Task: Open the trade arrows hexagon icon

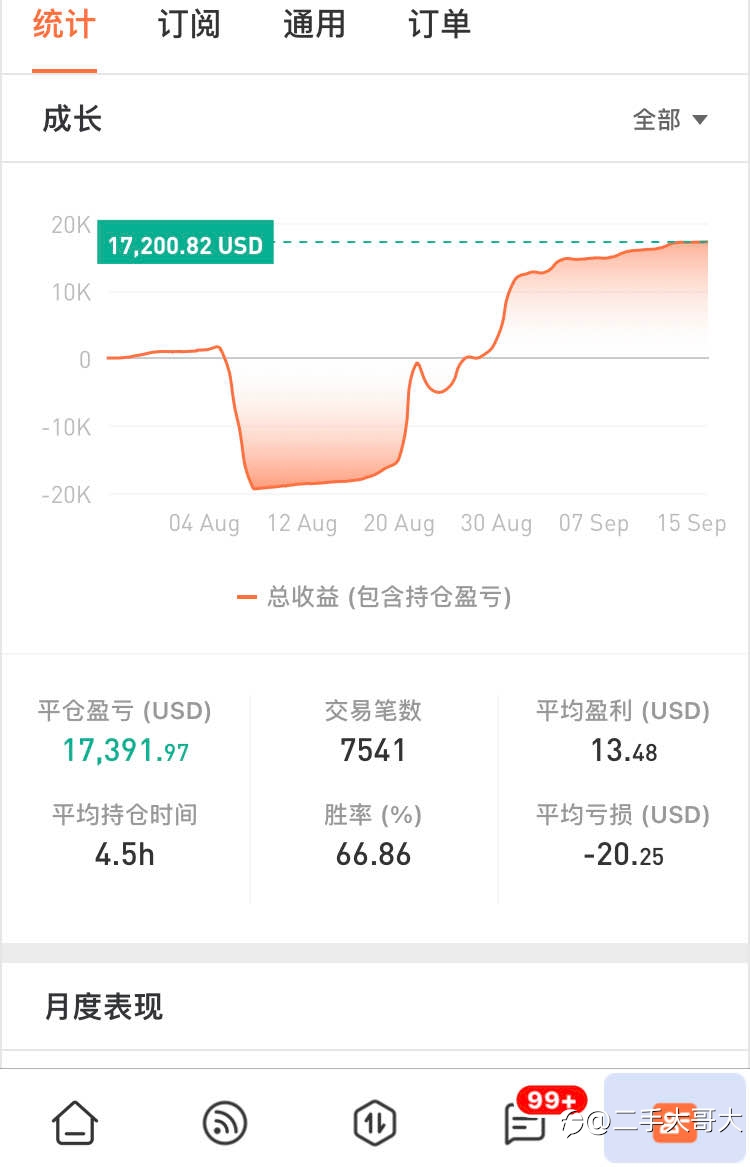Action: pos(374,1122)
